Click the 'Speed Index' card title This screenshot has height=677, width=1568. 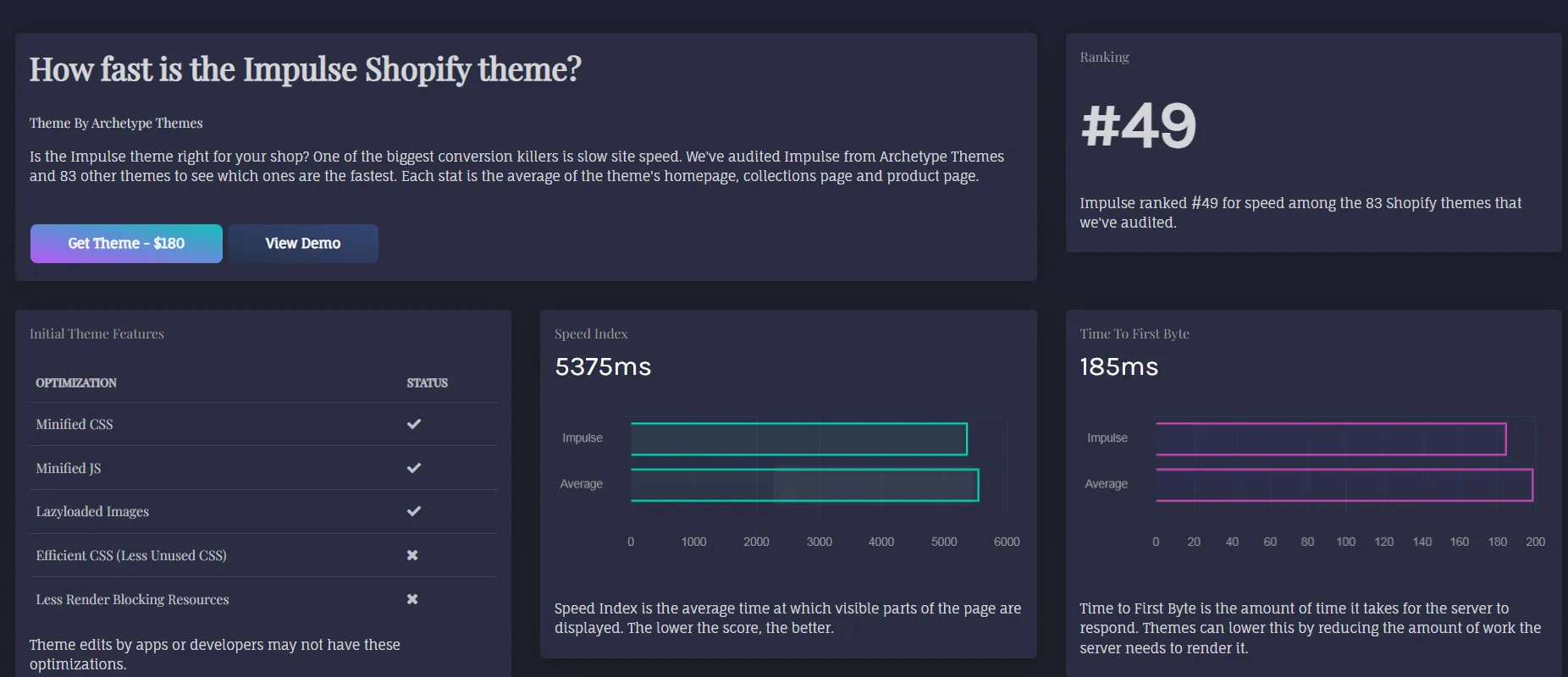point(591,334)
